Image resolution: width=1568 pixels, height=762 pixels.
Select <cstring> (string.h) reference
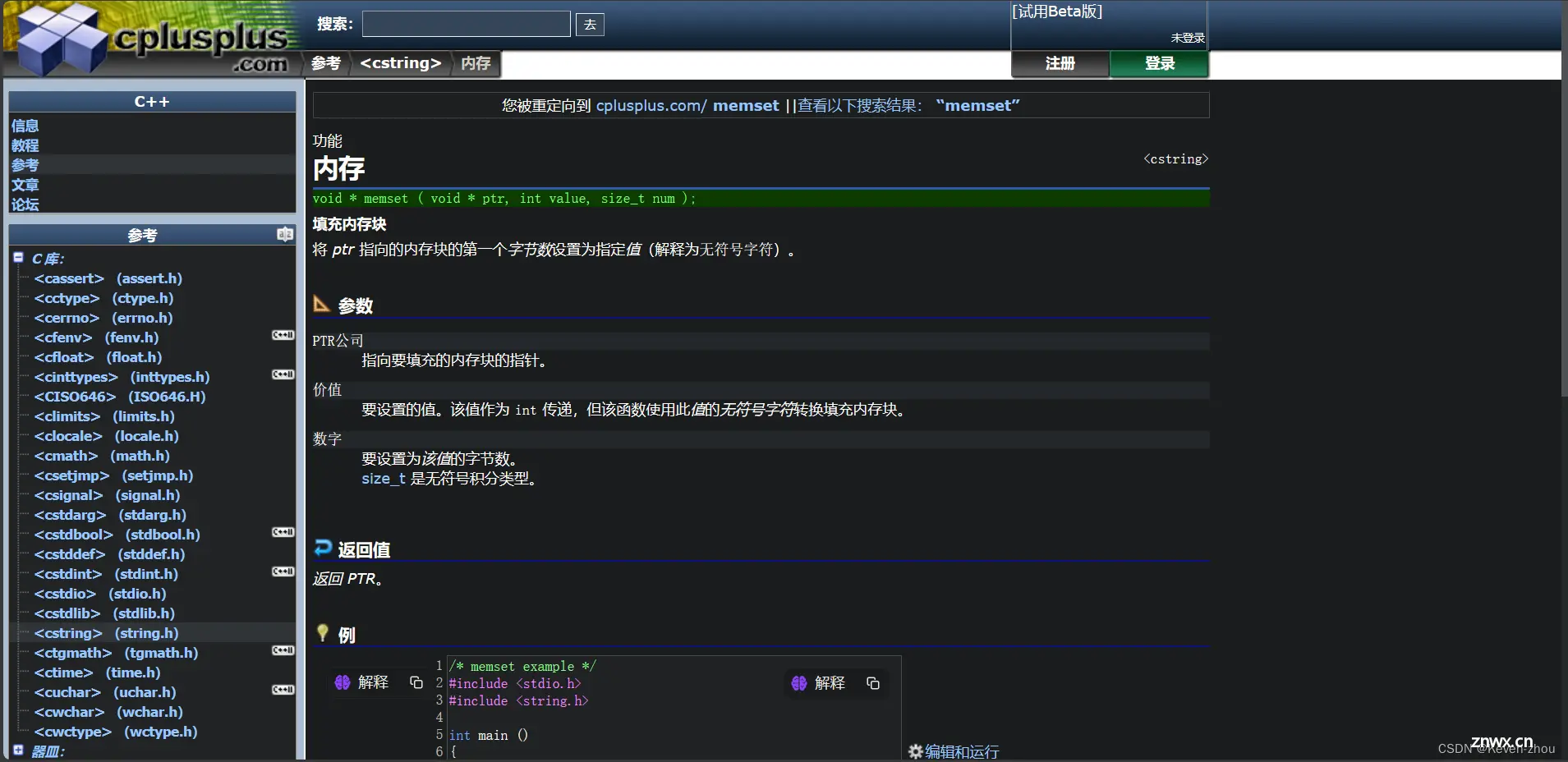click(106, 633)
